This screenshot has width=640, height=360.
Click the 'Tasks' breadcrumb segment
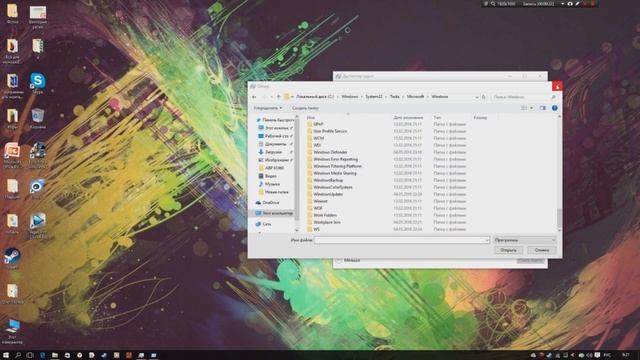[395, 97]
